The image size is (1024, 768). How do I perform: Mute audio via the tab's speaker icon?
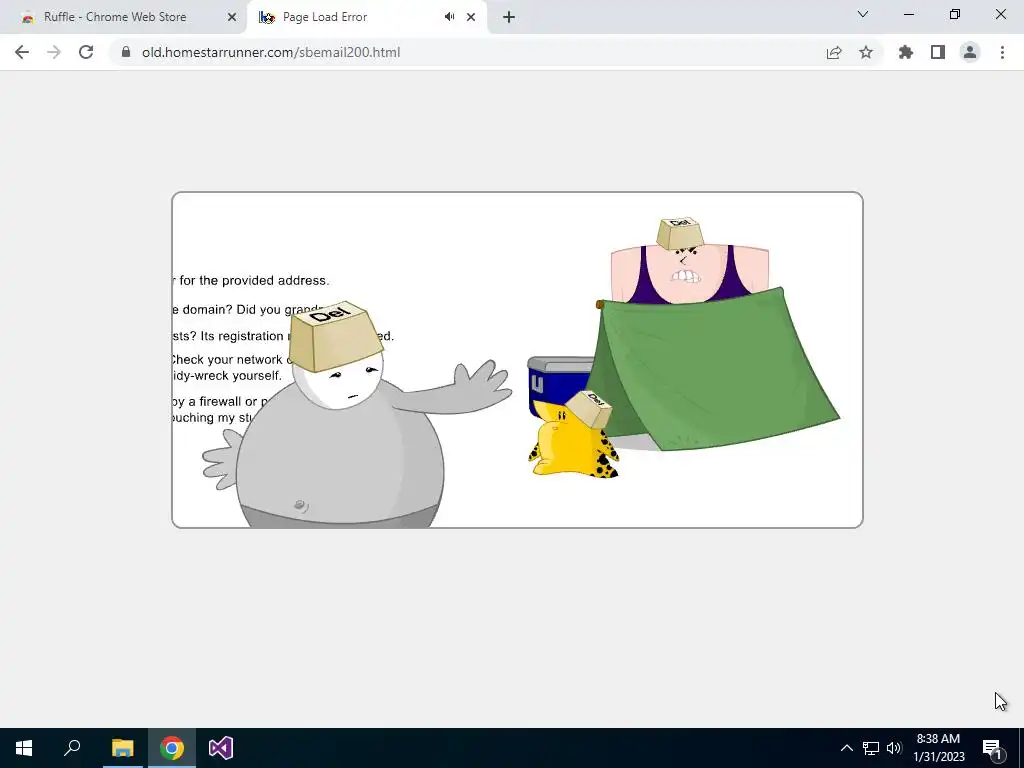tap(449, 17)
